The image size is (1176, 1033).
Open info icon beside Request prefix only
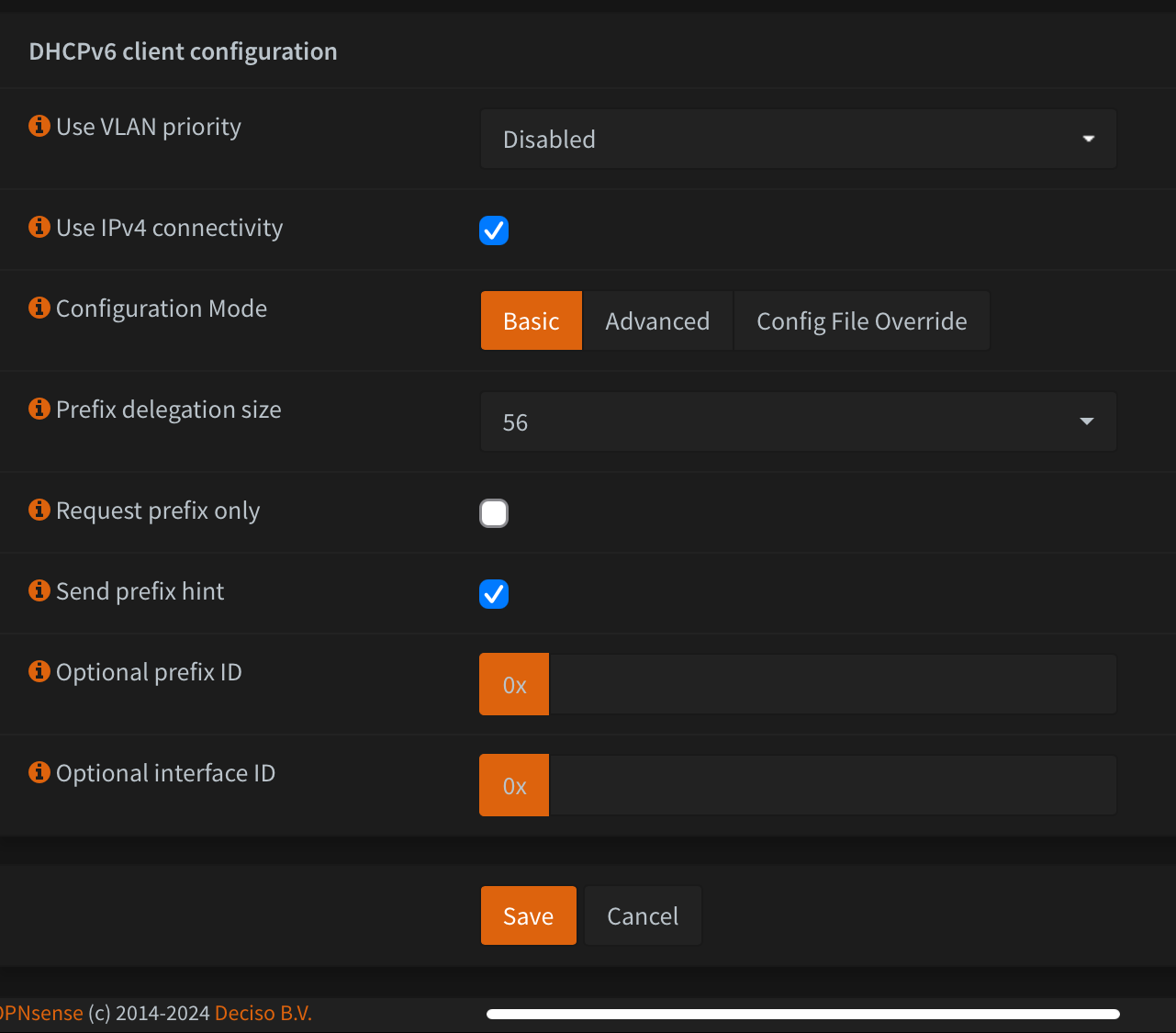tap(39, 510)
